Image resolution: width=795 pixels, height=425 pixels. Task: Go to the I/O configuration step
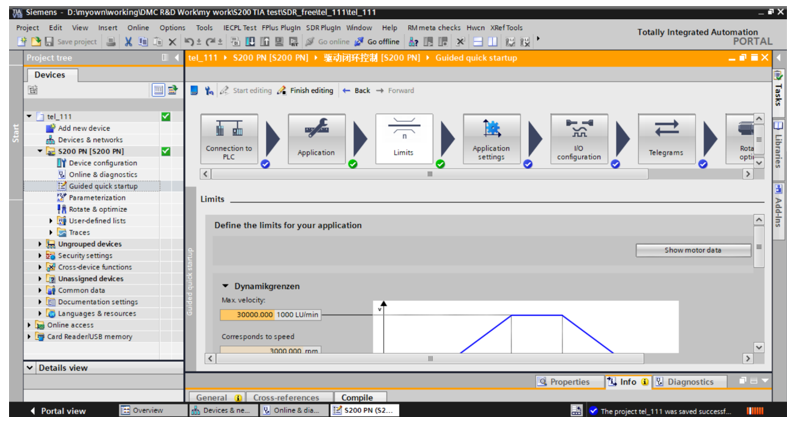point(579,138)
